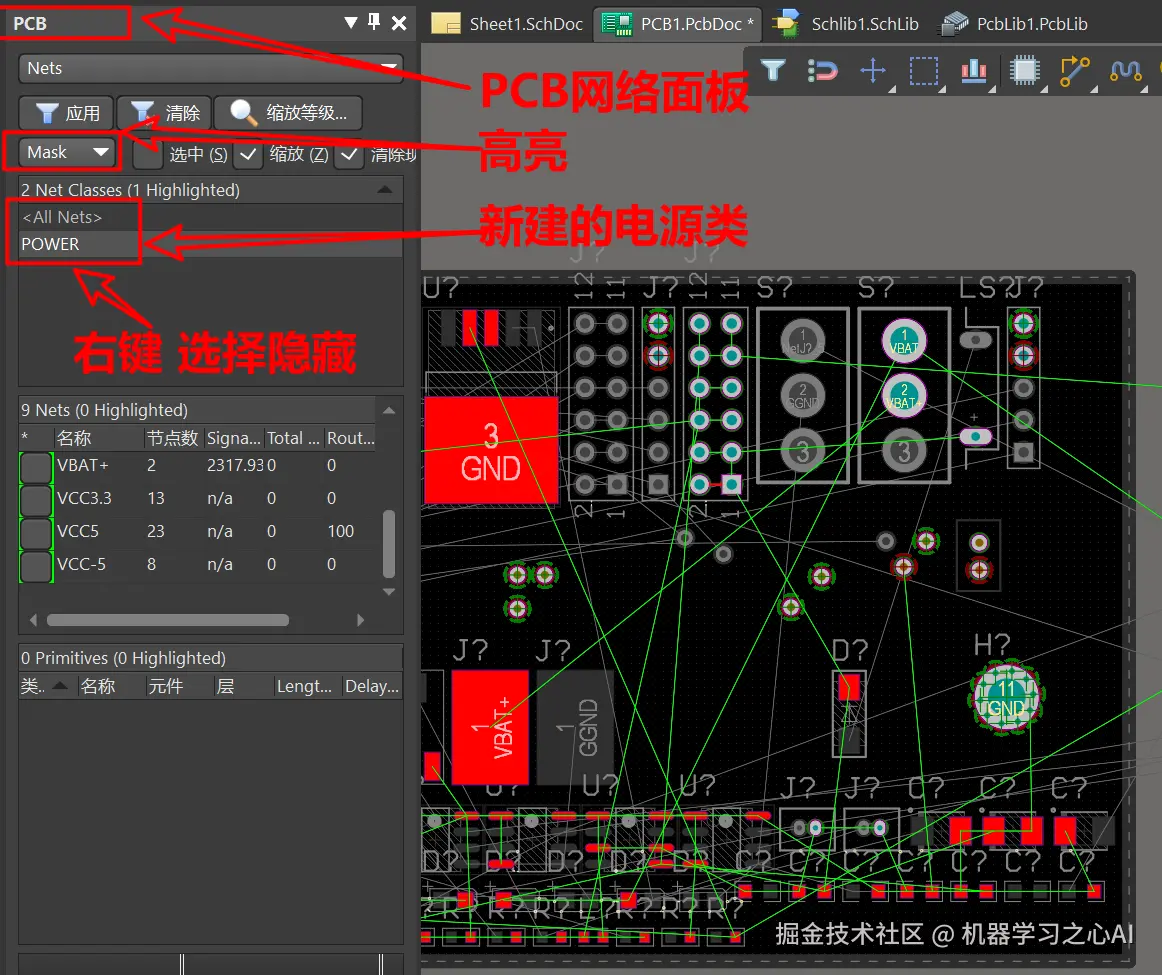The image size is (1162, 975).
Task: Pin the PCB panel open
Action: (x=372, y=22)
